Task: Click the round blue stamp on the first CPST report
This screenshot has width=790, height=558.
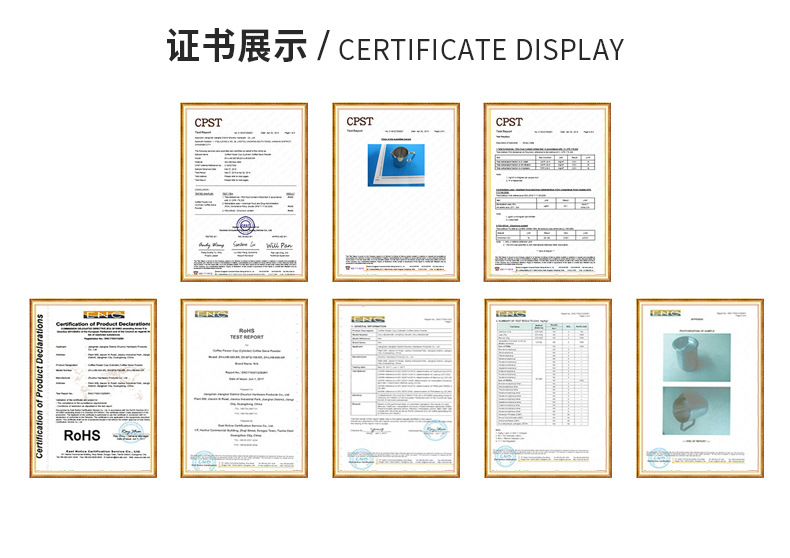Action: point(245,225)
